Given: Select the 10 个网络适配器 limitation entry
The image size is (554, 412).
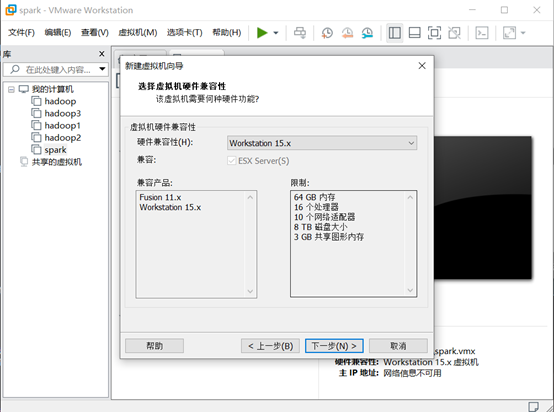Looking at the screenshot, I should [x=324, y=217].
